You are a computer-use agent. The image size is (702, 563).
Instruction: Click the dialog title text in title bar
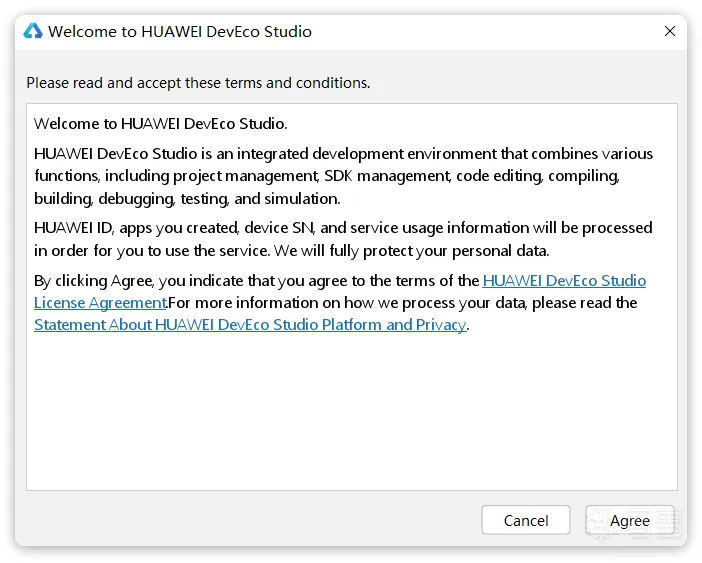[x=180, y=31]
